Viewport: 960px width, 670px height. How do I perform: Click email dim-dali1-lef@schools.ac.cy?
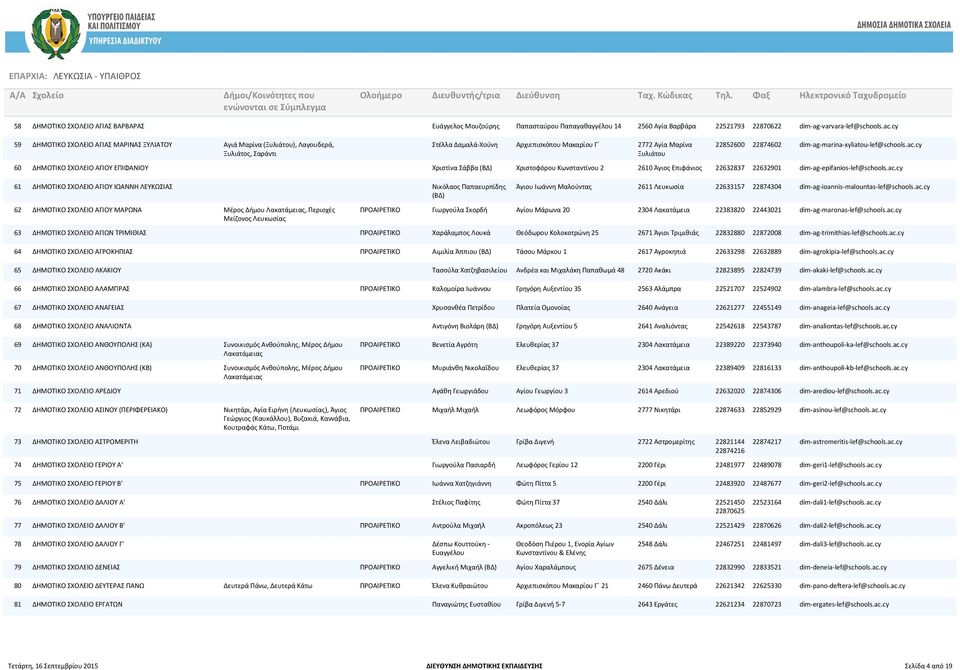click(x=840, y=502)
